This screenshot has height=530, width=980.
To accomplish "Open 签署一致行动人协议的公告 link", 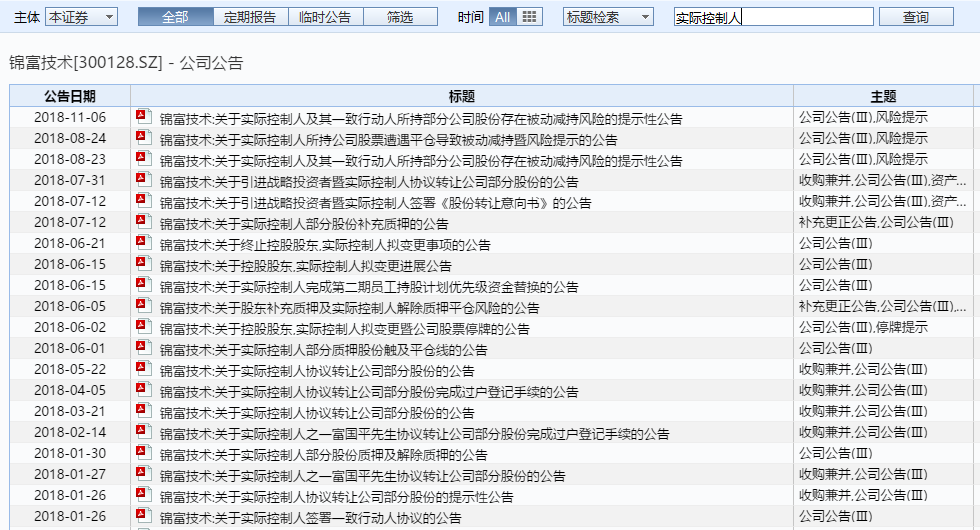I will click(311, 518).
